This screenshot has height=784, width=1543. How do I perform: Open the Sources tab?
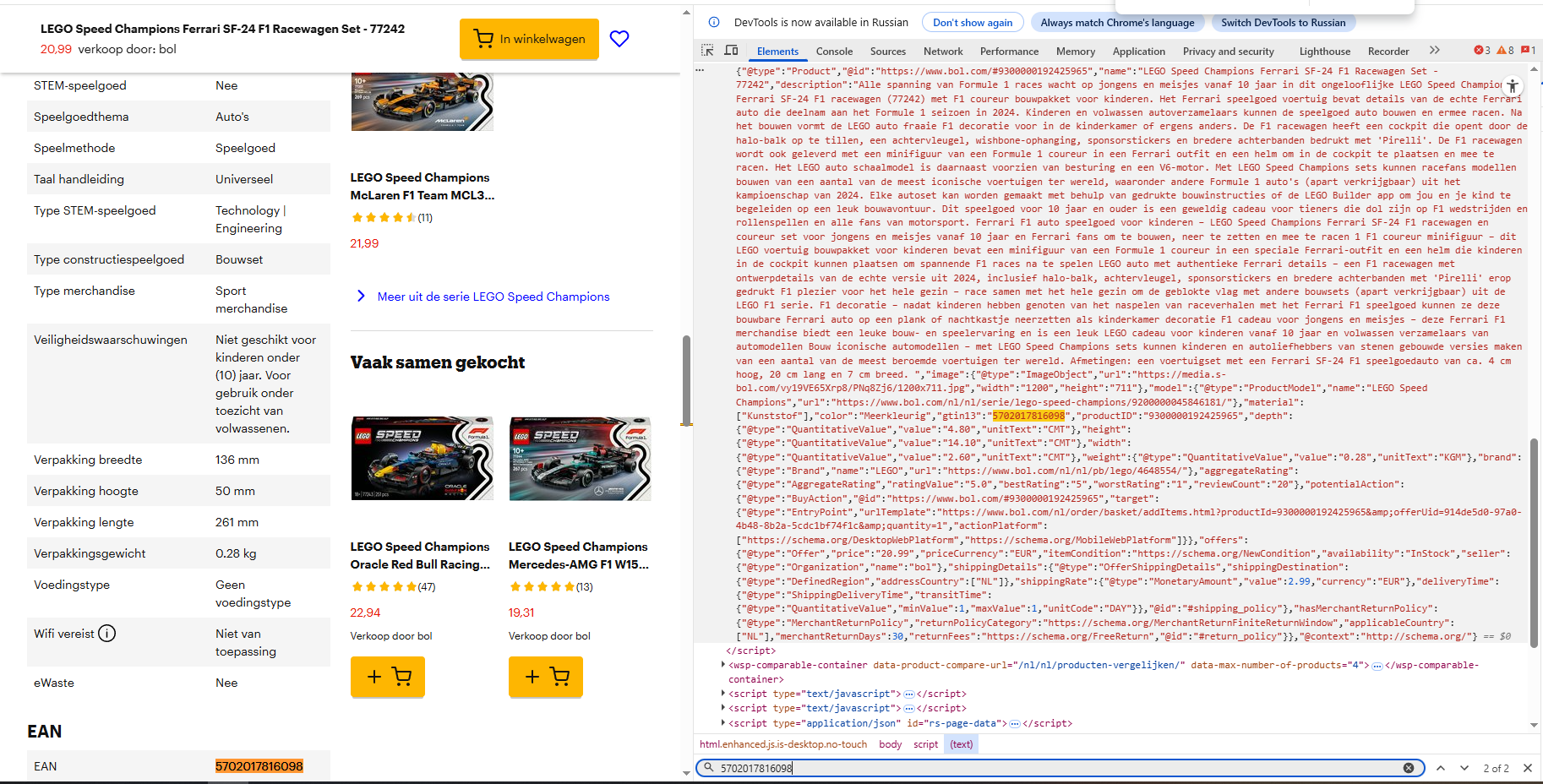(888, 52)
